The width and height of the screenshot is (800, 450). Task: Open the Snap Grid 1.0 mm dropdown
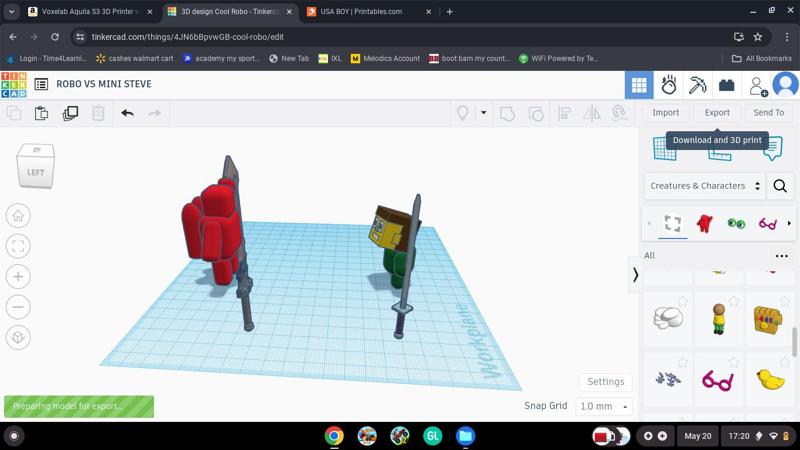pyautogui.click(x=604, y=407)
